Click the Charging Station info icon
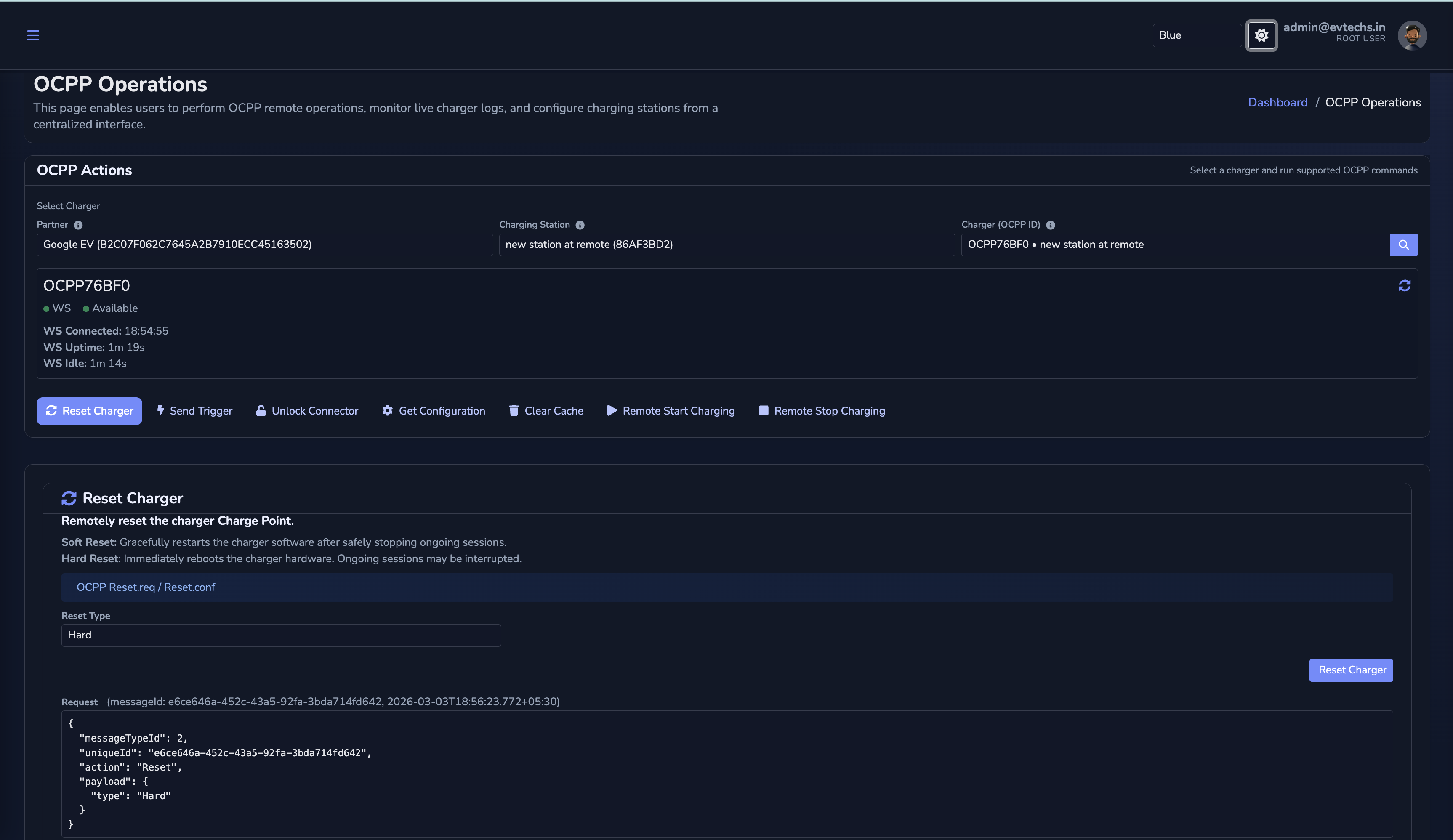1453x840 pixels. (580, 225)
